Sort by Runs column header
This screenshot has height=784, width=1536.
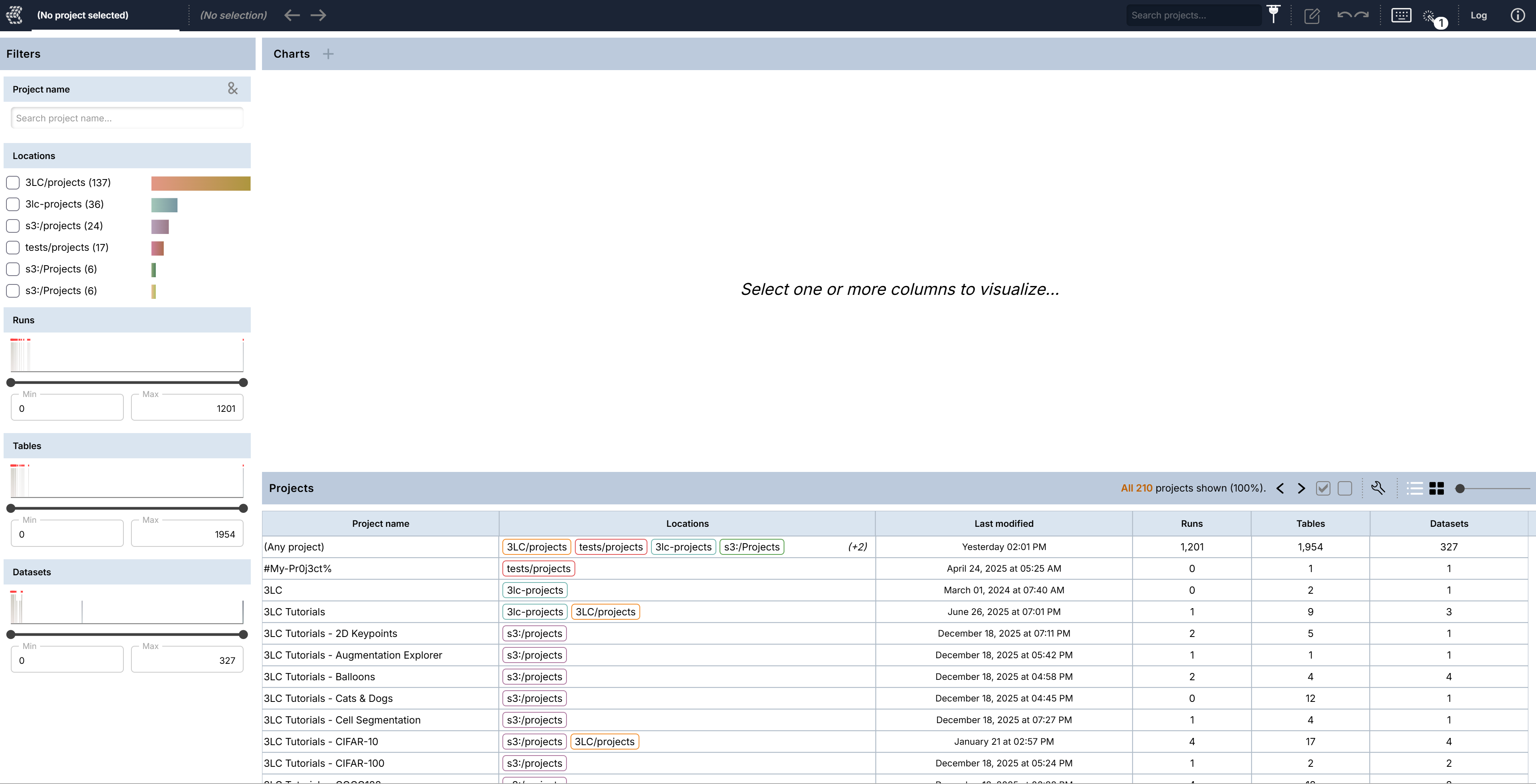click(1192, 524)
